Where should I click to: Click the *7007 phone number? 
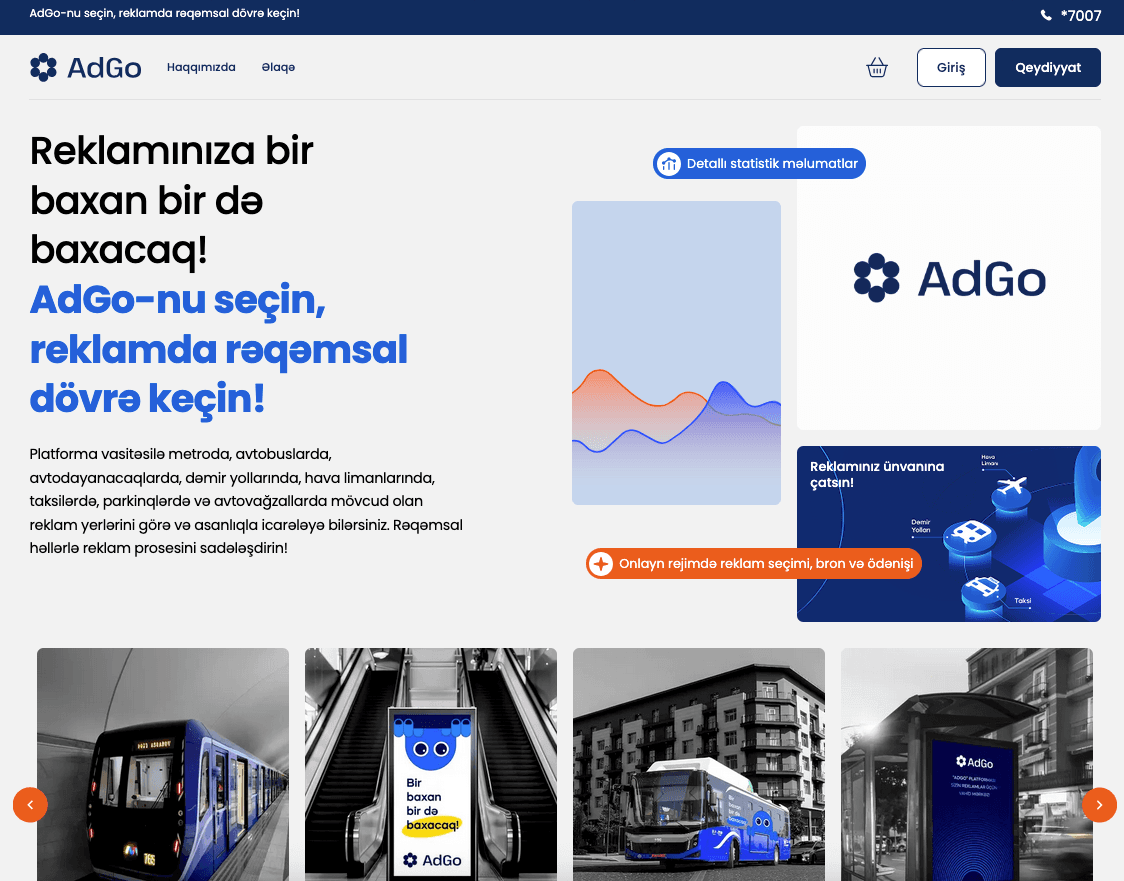point(1081,15)
